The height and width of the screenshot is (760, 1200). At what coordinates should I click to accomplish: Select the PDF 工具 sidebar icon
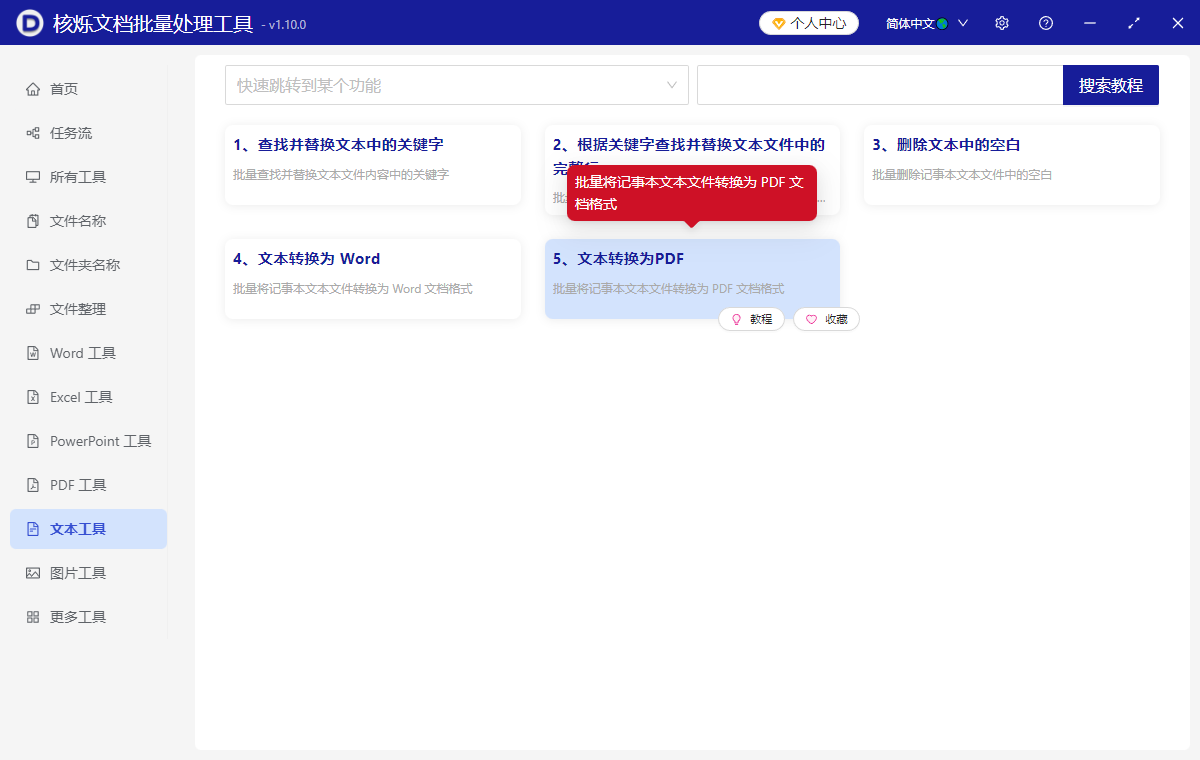34,484
